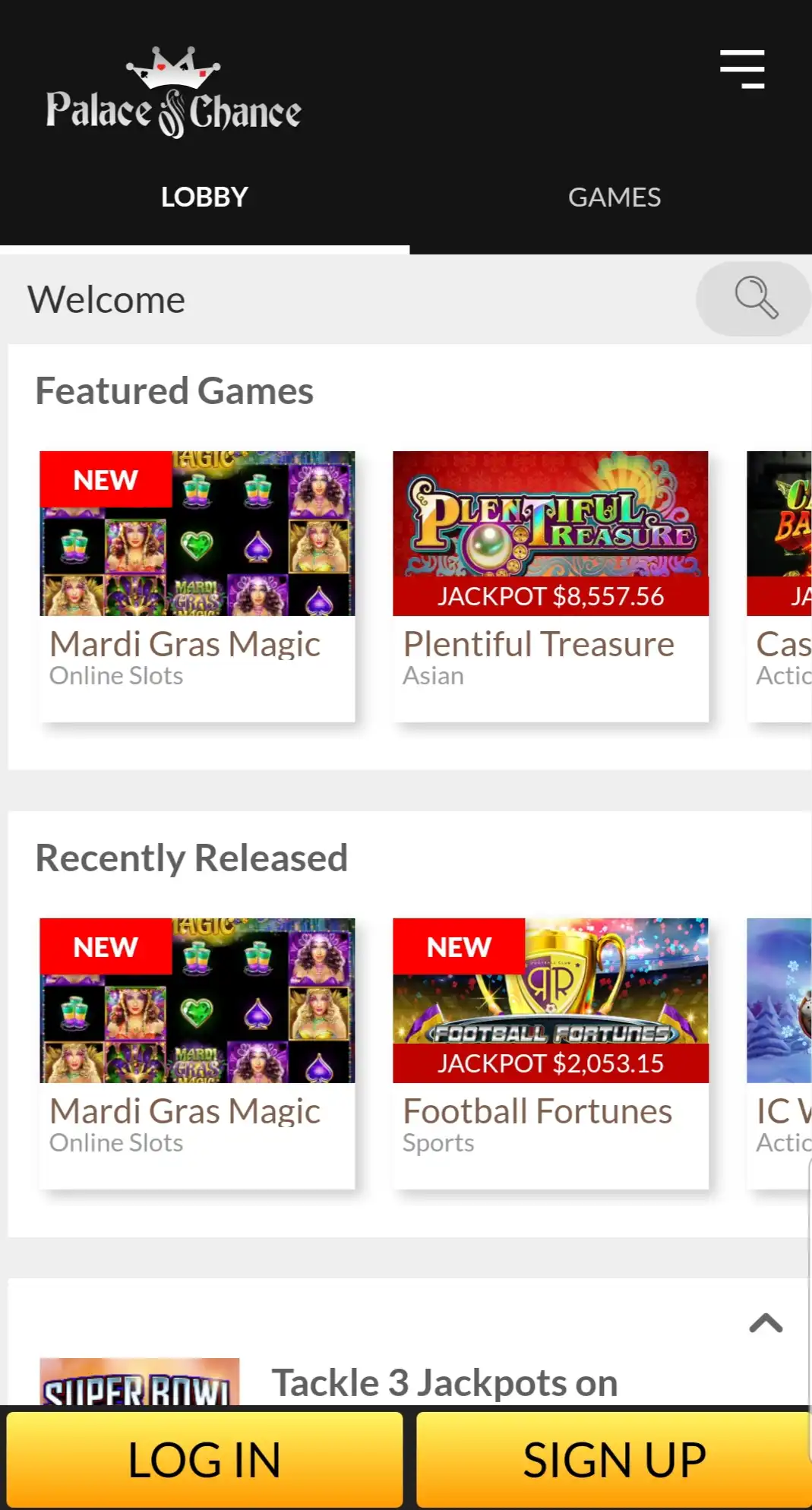The width and height of the screenshot is (812, 1510).
Task: Open Mardi Gras Magic thumbnail in Recently Released
Action: pos(197,1000)
